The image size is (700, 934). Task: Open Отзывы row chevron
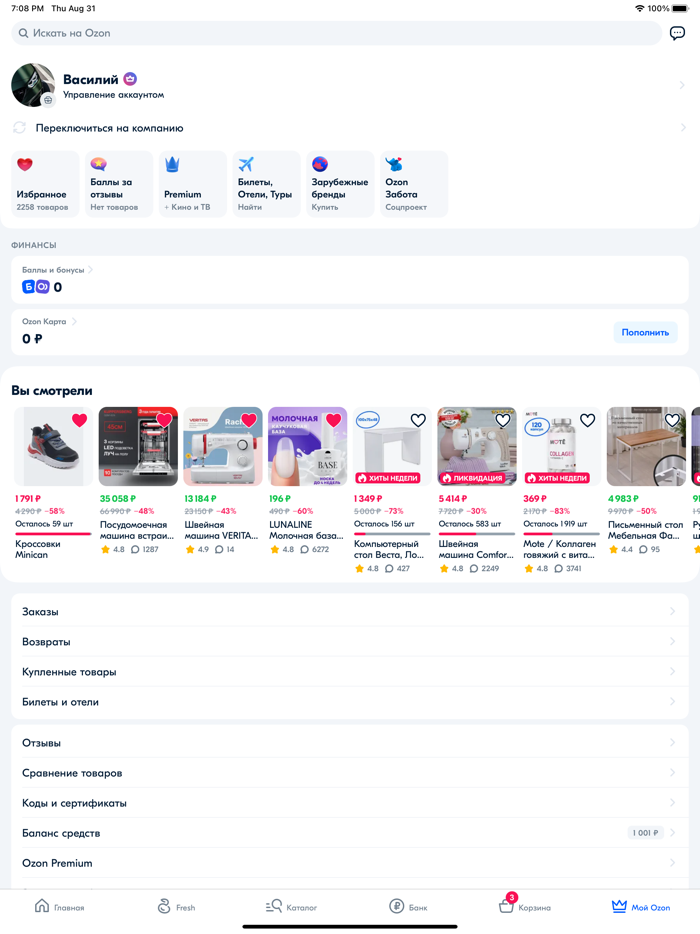(x=672, y=743)
